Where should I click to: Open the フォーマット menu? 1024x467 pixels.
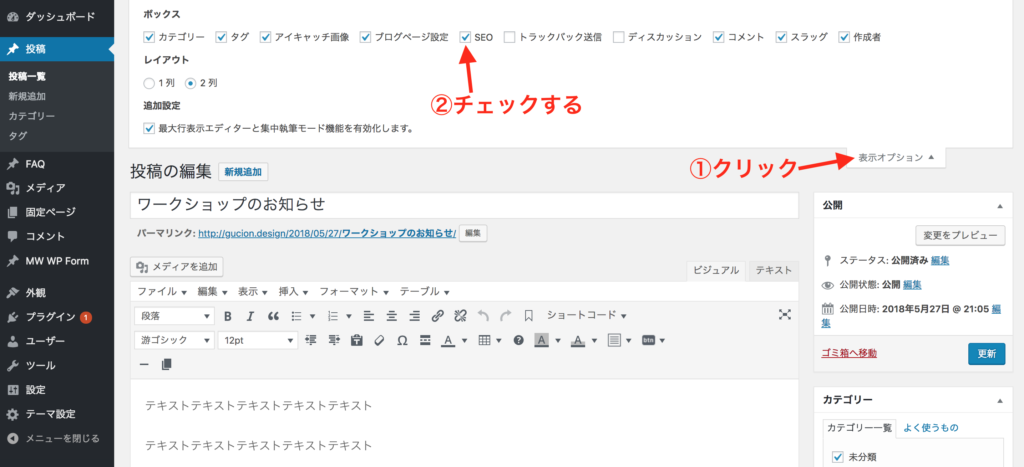(354, 291)
